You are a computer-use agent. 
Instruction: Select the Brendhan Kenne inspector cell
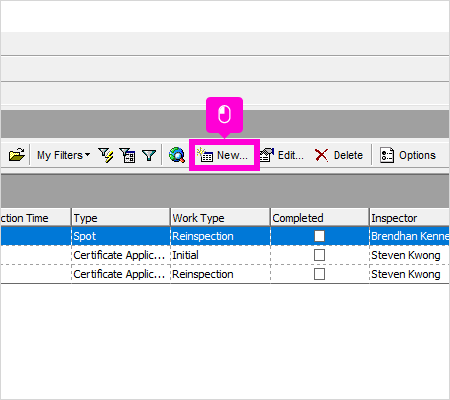410,236
